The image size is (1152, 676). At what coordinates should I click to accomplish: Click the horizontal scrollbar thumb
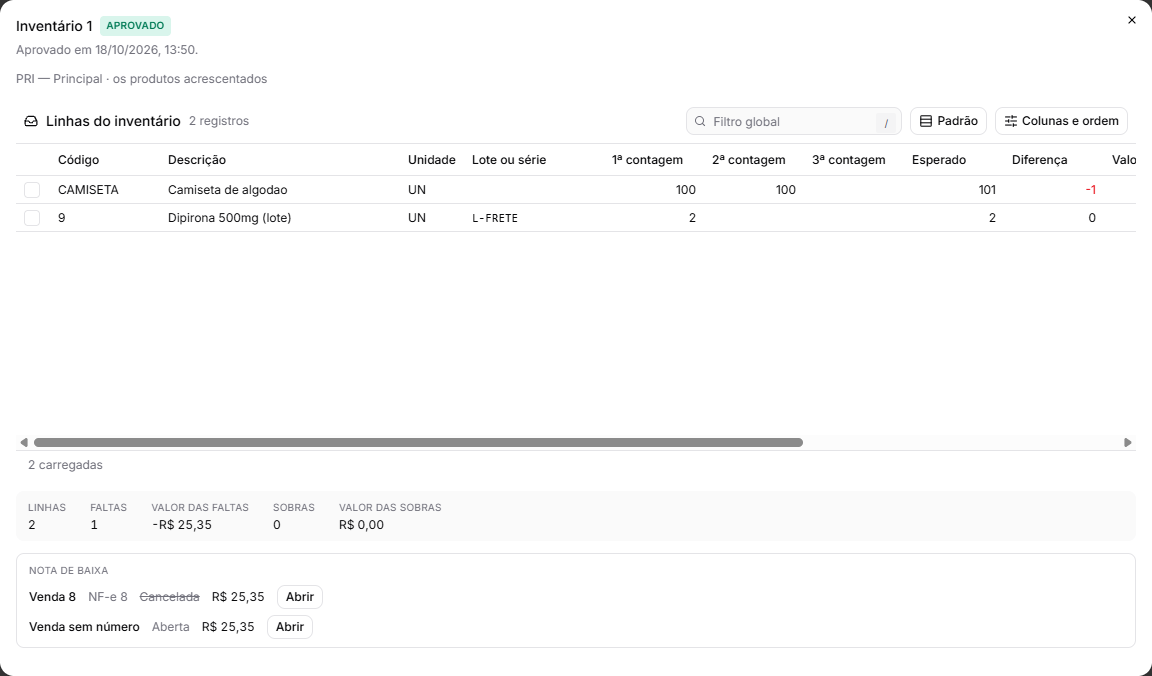pyautogui.click(x=418, y=442)
